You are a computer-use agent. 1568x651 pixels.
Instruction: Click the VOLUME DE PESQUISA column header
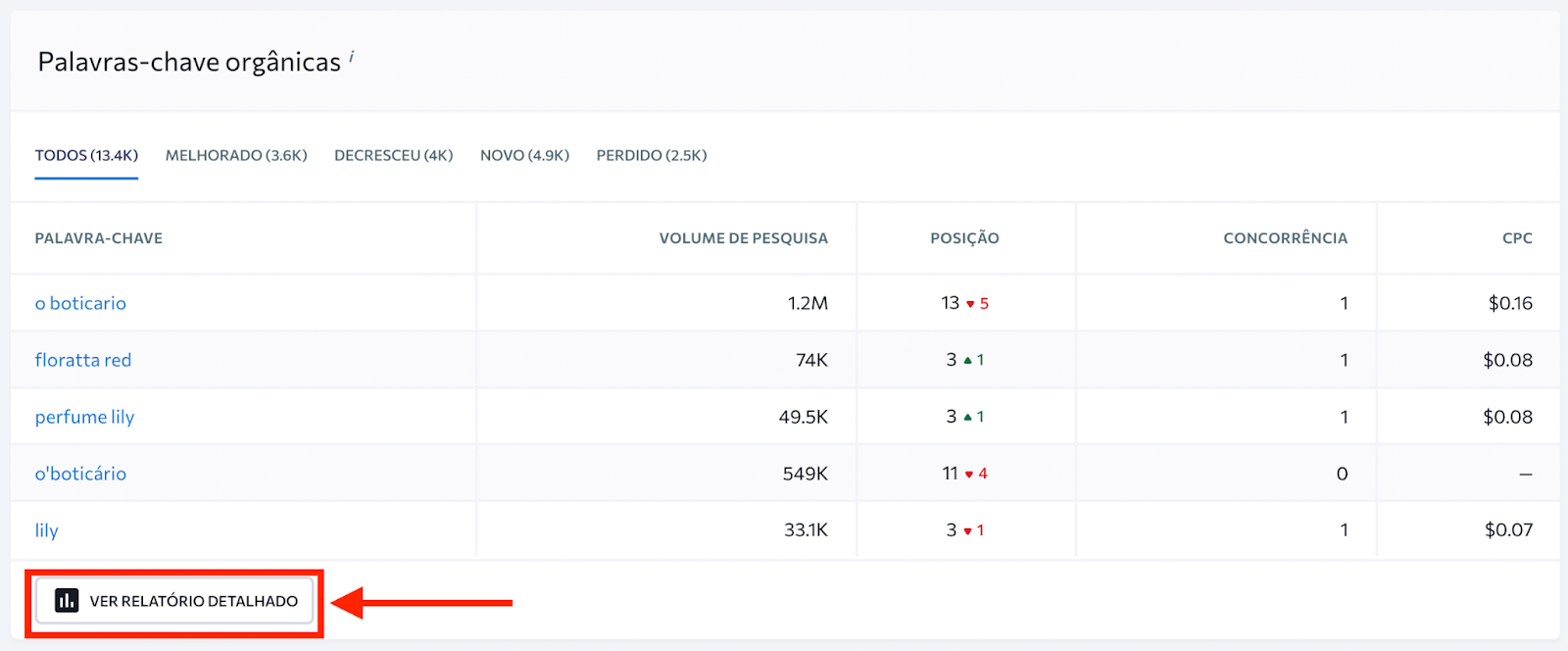click(744, 238)
